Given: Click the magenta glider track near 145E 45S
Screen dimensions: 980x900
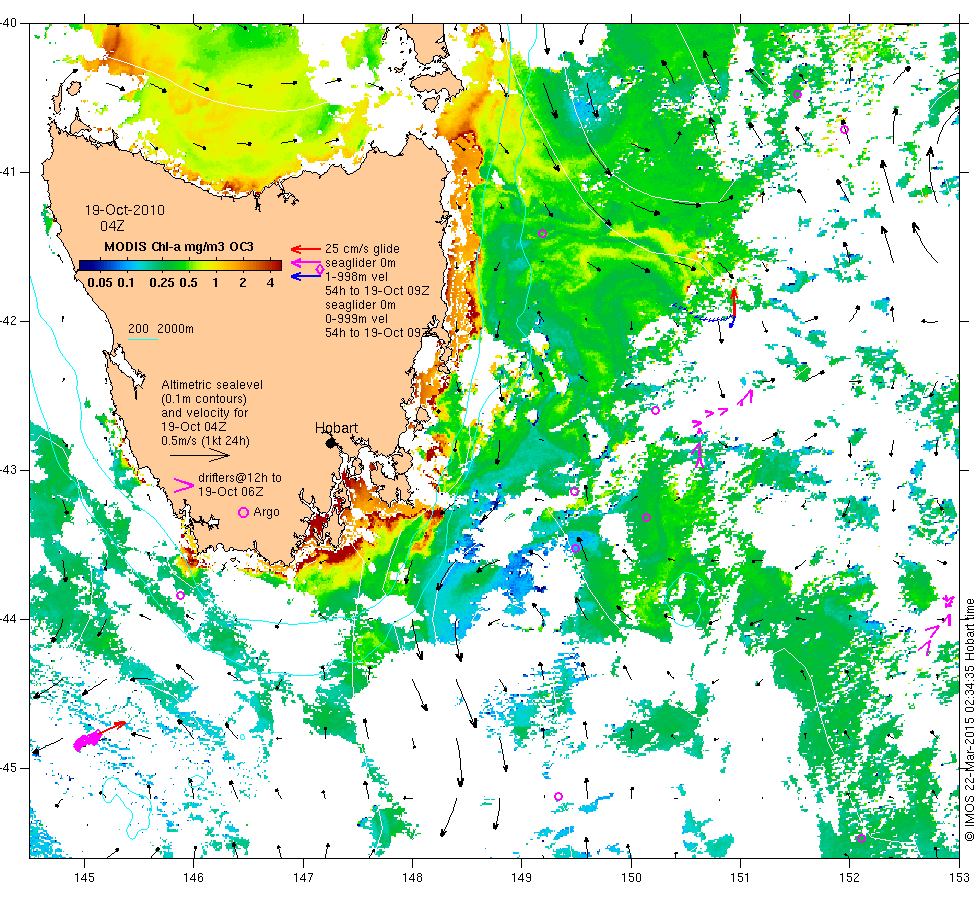Looking at the screenshot, I should pyautogui.click(x=88, y=739).
